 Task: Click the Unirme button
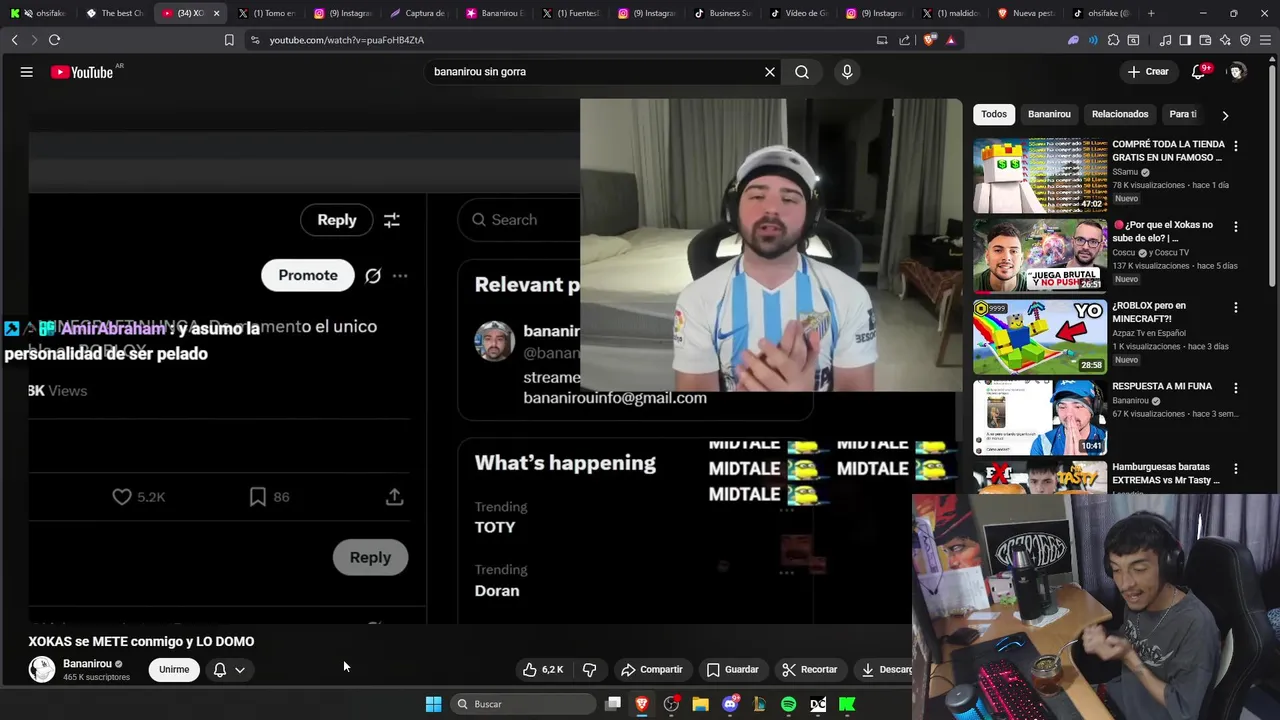click(x=174, y=670)
